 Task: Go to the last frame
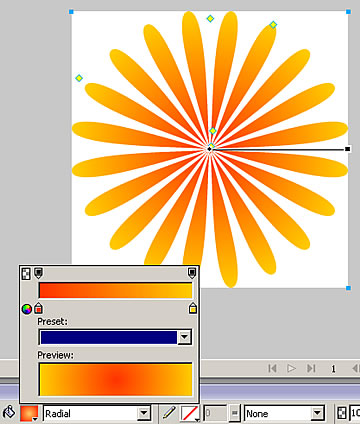(x=311, y=368)
